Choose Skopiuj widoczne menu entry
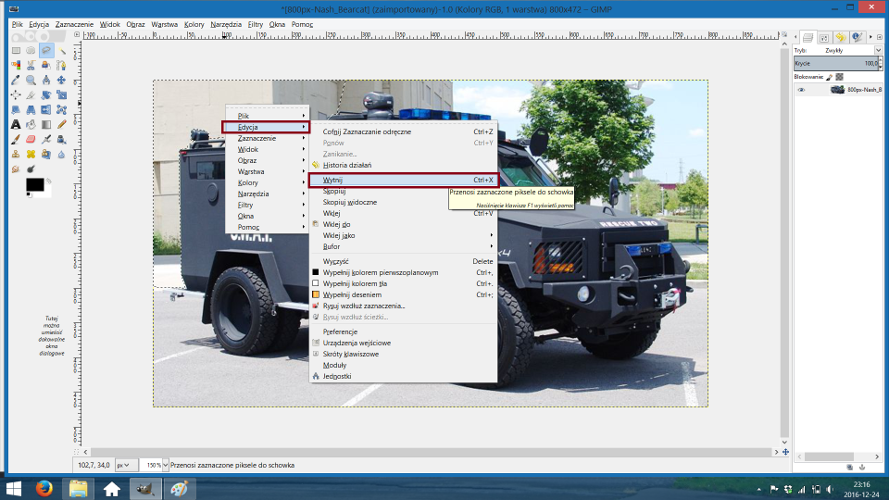 pos(403,202)
